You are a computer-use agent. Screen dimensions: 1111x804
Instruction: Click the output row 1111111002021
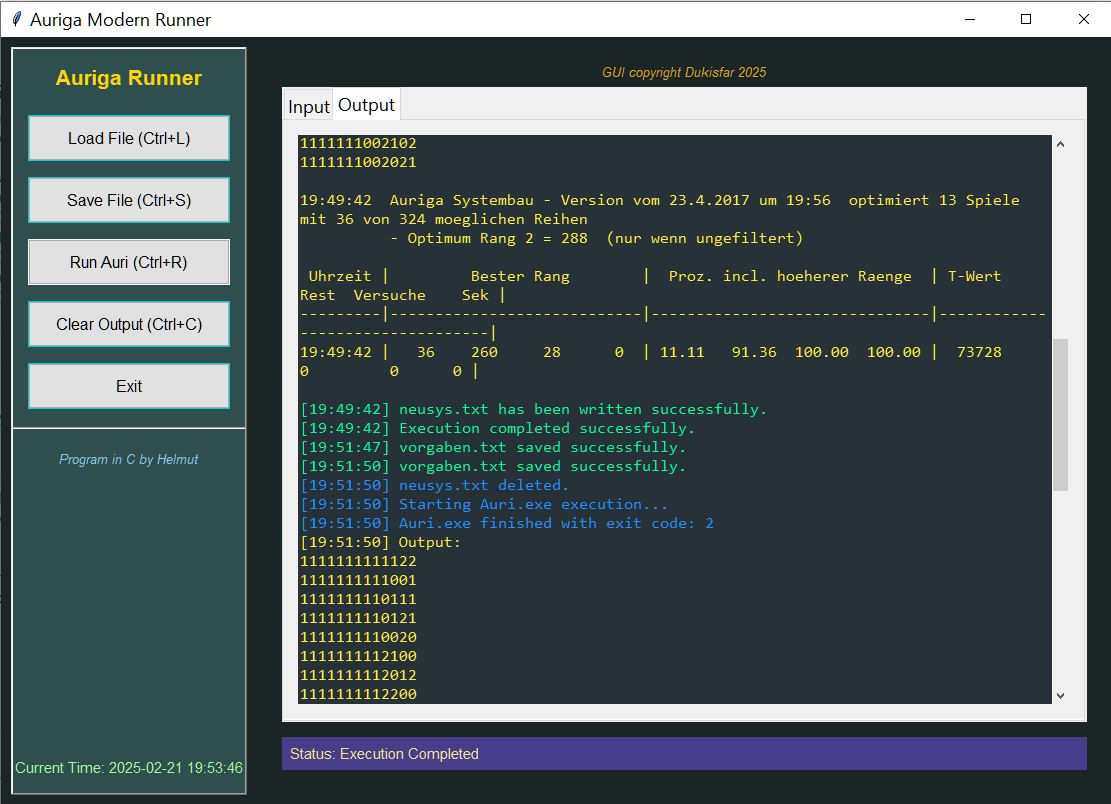tap(359, 162)
